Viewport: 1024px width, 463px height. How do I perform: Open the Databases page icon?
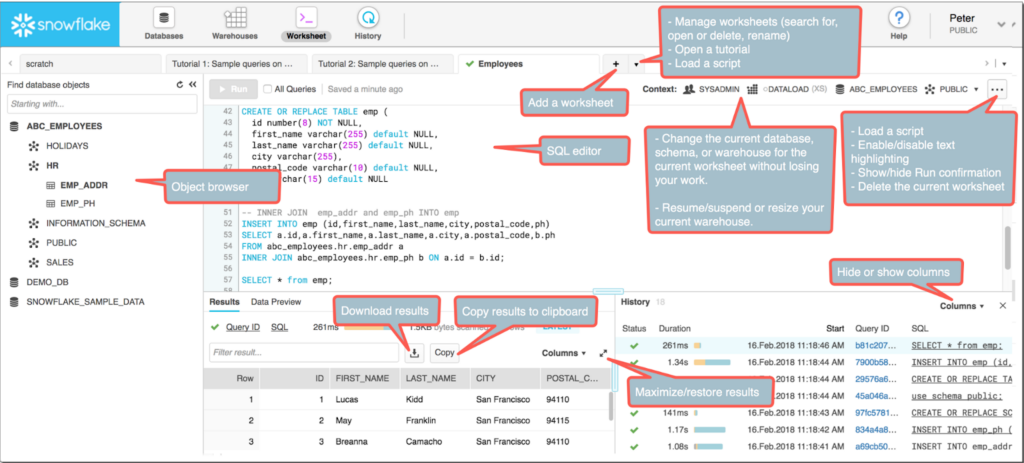tap(164, 18)
